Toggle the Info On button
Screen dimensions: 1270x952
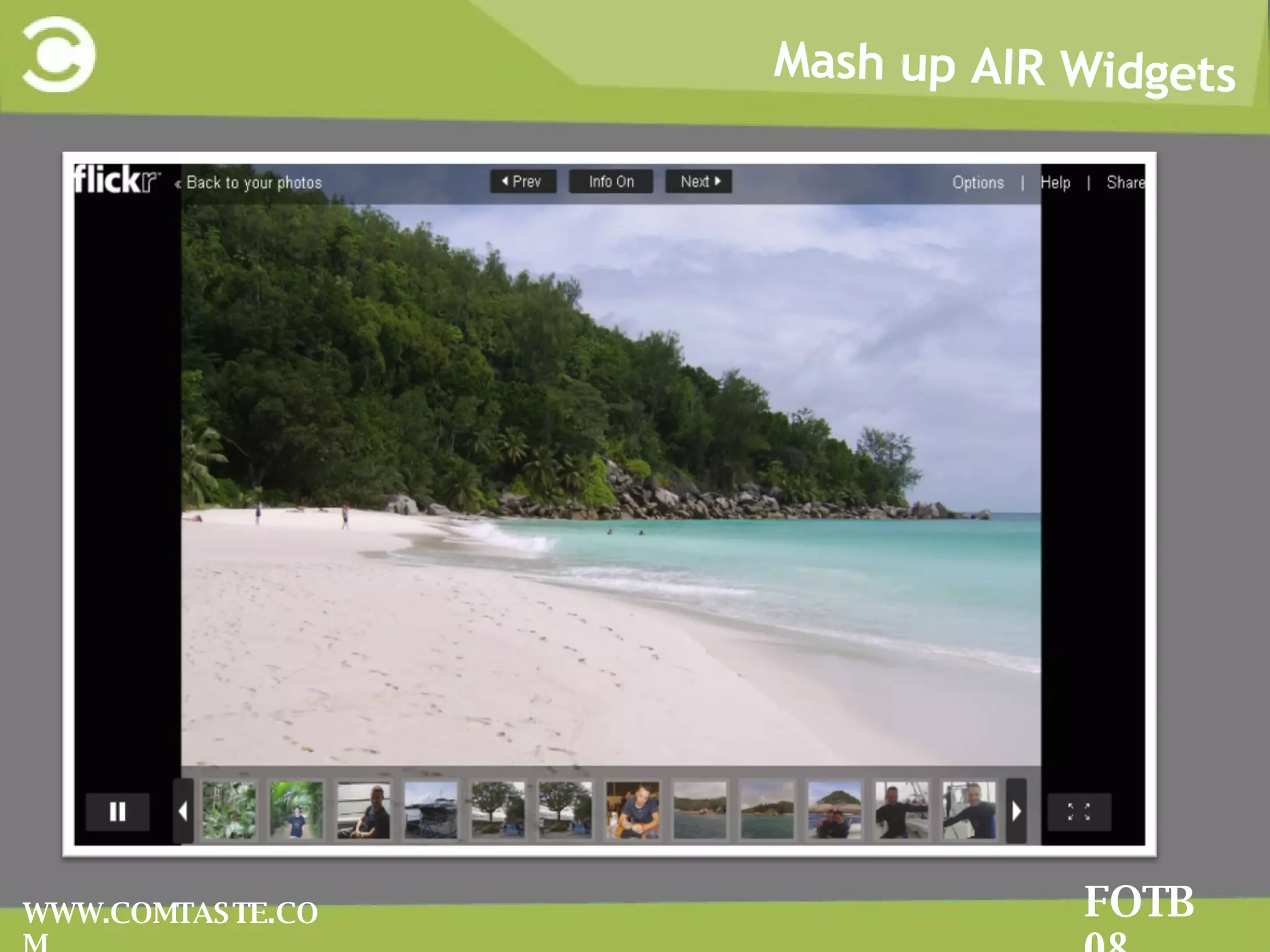[x=611, y=182]
